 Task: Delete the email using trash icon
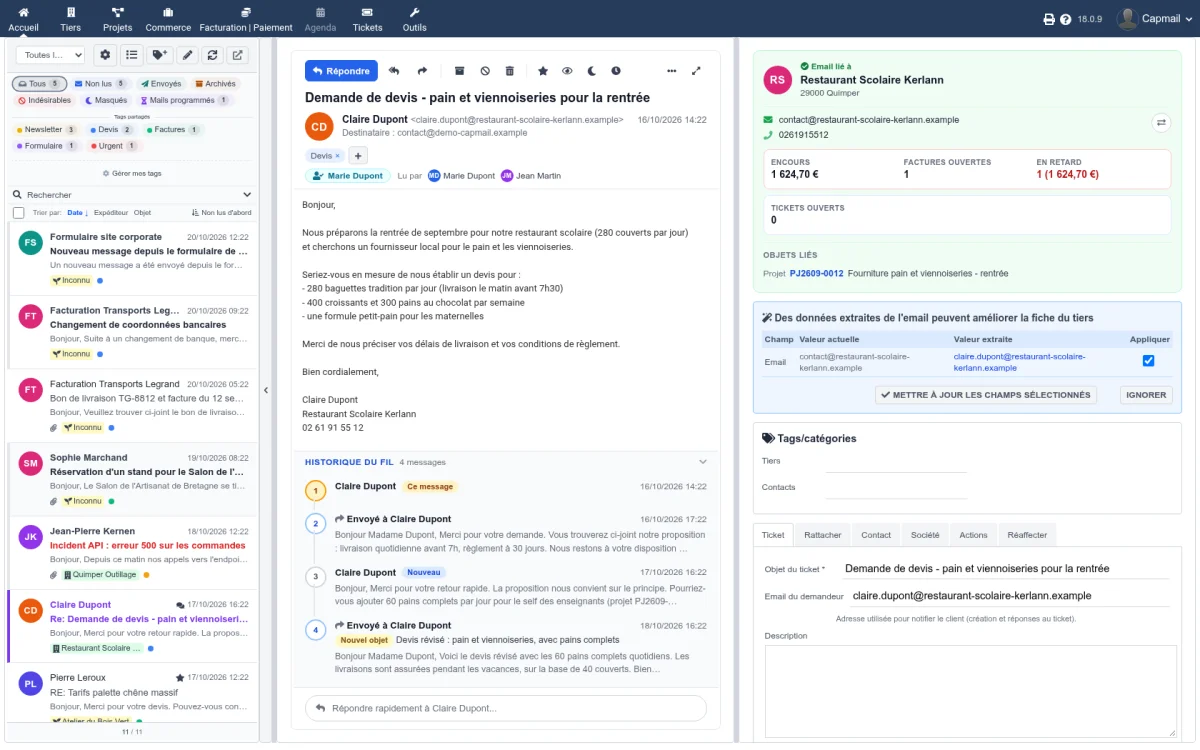[510, 71]
